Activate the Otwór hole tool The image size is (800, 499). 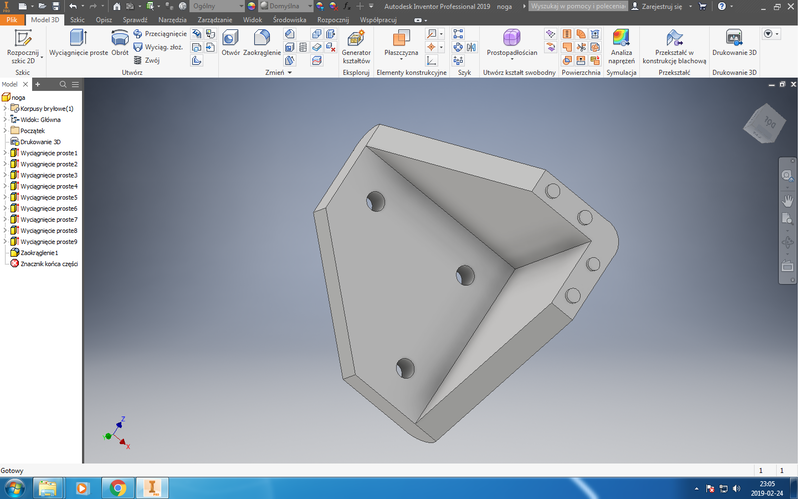click(x=231, y=43)
